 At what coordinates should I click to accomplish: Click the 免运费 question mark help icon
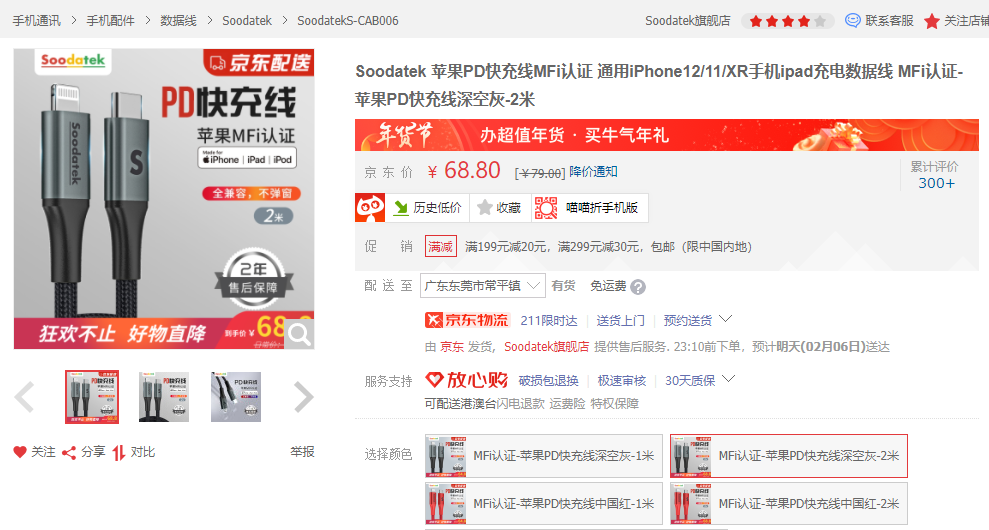pyautogui.click(x=638, y=287)
